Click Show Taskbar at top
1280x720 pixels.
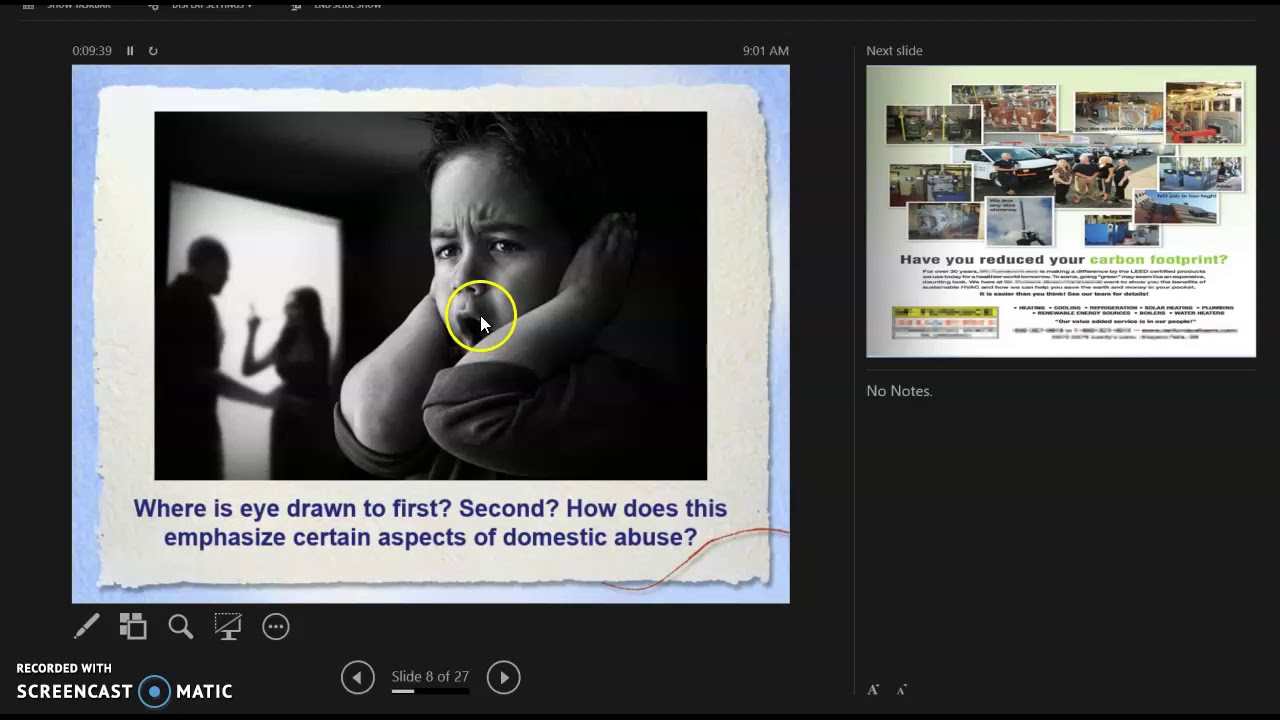pyautogui.click(x=68, y=6)
